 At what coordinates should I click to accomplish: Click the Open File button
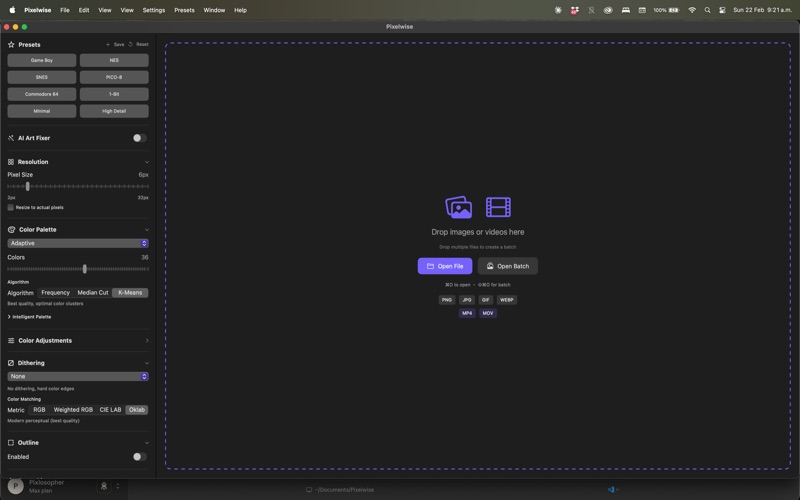click(445, 266)
